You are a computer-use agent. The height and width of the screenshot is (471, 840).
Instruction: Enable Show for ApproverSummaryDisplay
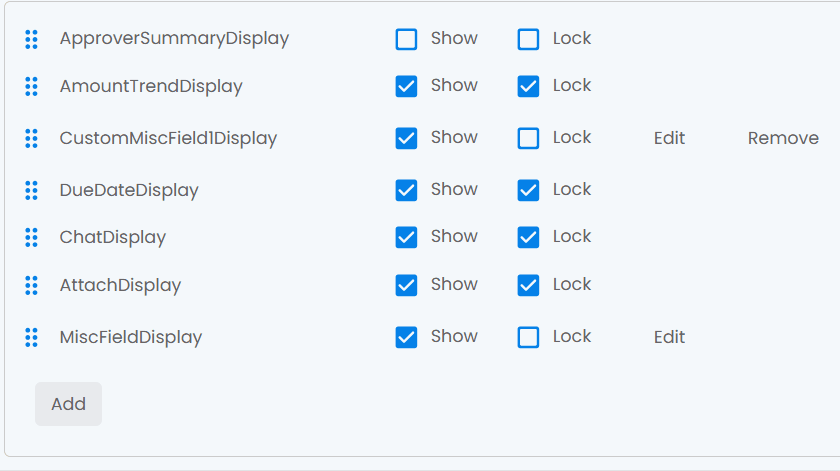[406, 39]
